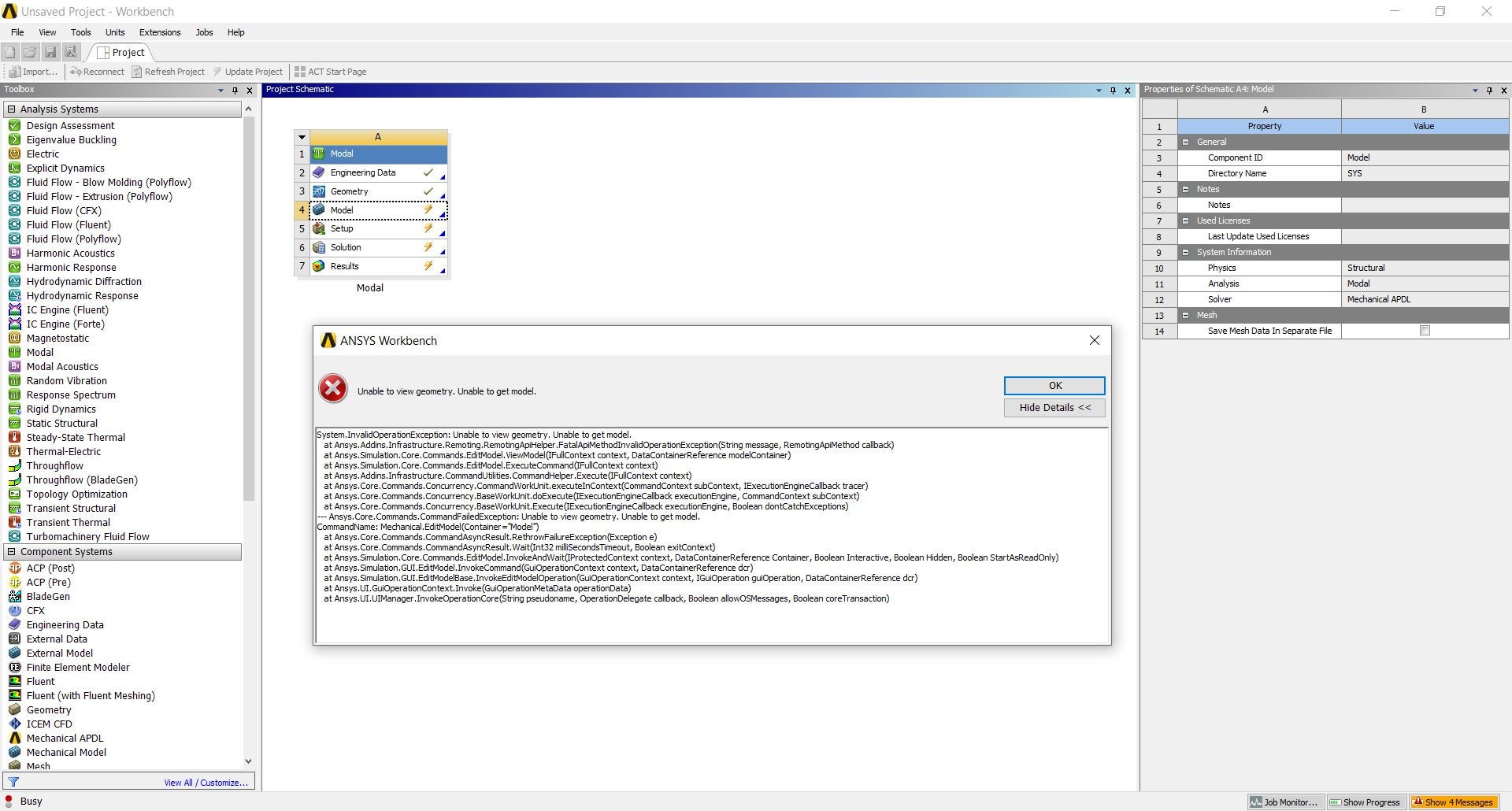Viewport: 1512px width, 811px height.
Task: Select Design Assessment system icon in Toolbox
Action: [14, 125]
